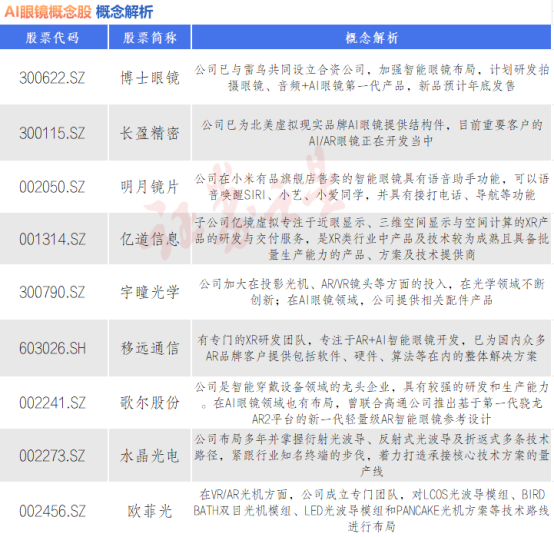Click stock name 宇瞳光学
Screen dimensions: 554x537
pyautogui.click(x=150, y=292)
